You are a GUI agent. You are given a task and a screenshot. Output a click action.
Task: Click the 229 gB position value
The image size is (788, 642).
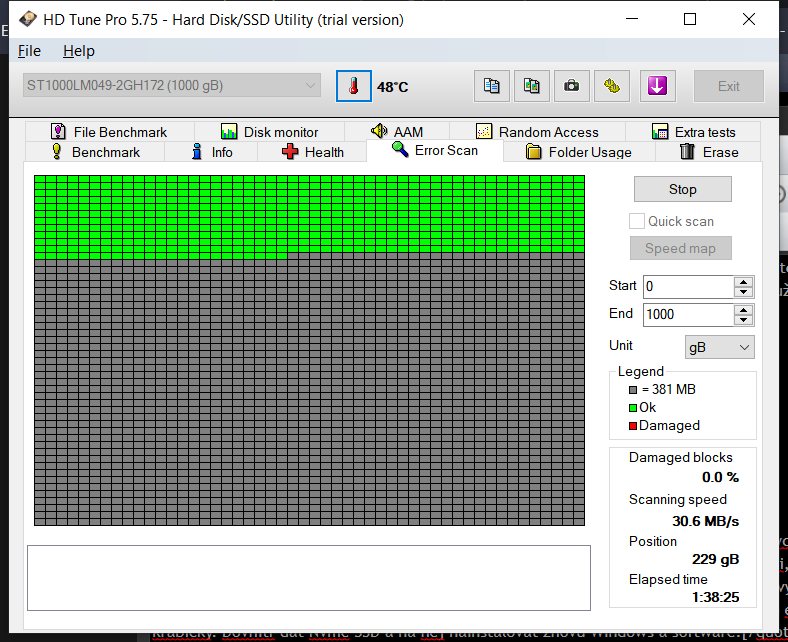(715, 559)
